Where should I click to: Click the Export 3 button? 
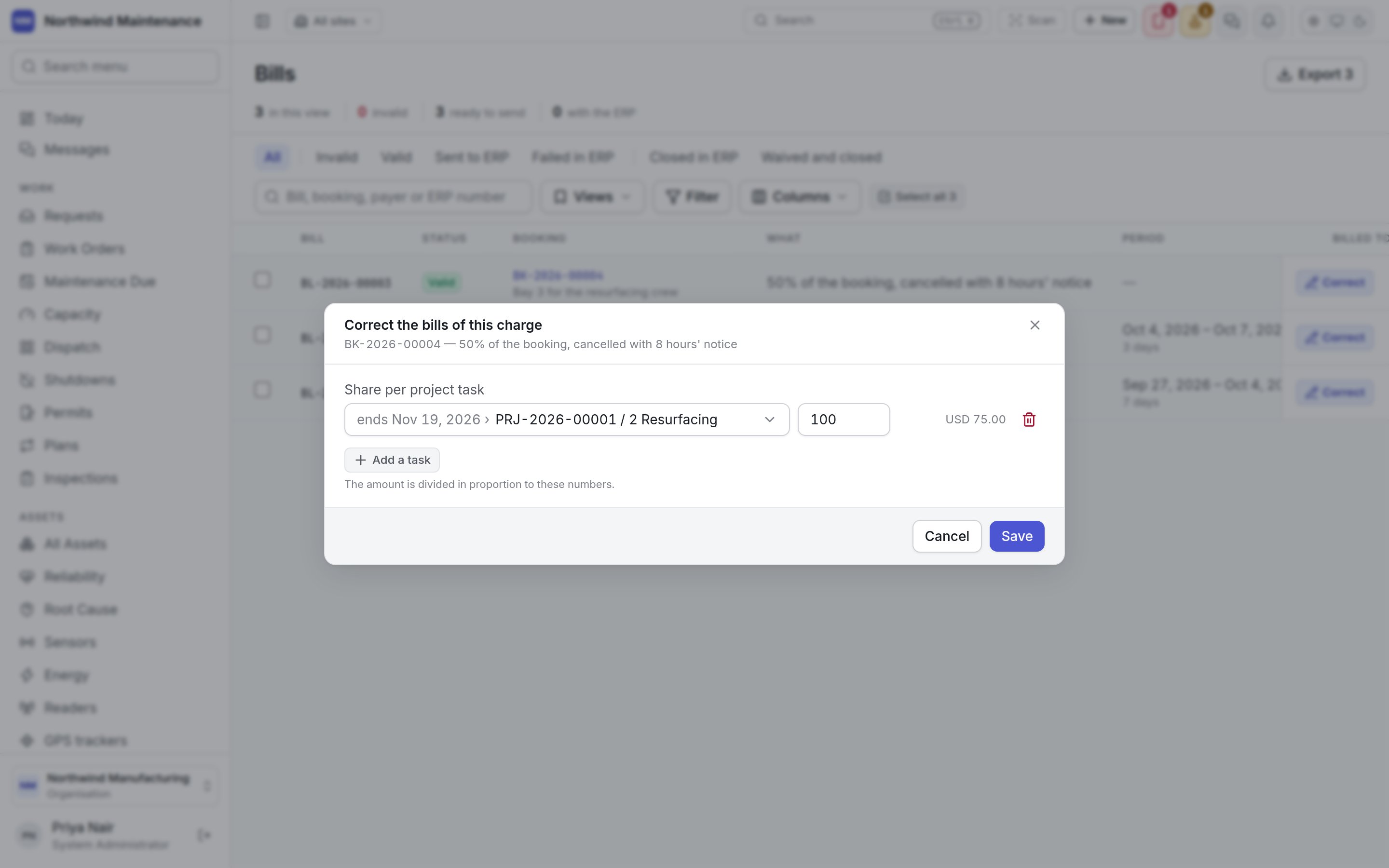click(1316, 75)
